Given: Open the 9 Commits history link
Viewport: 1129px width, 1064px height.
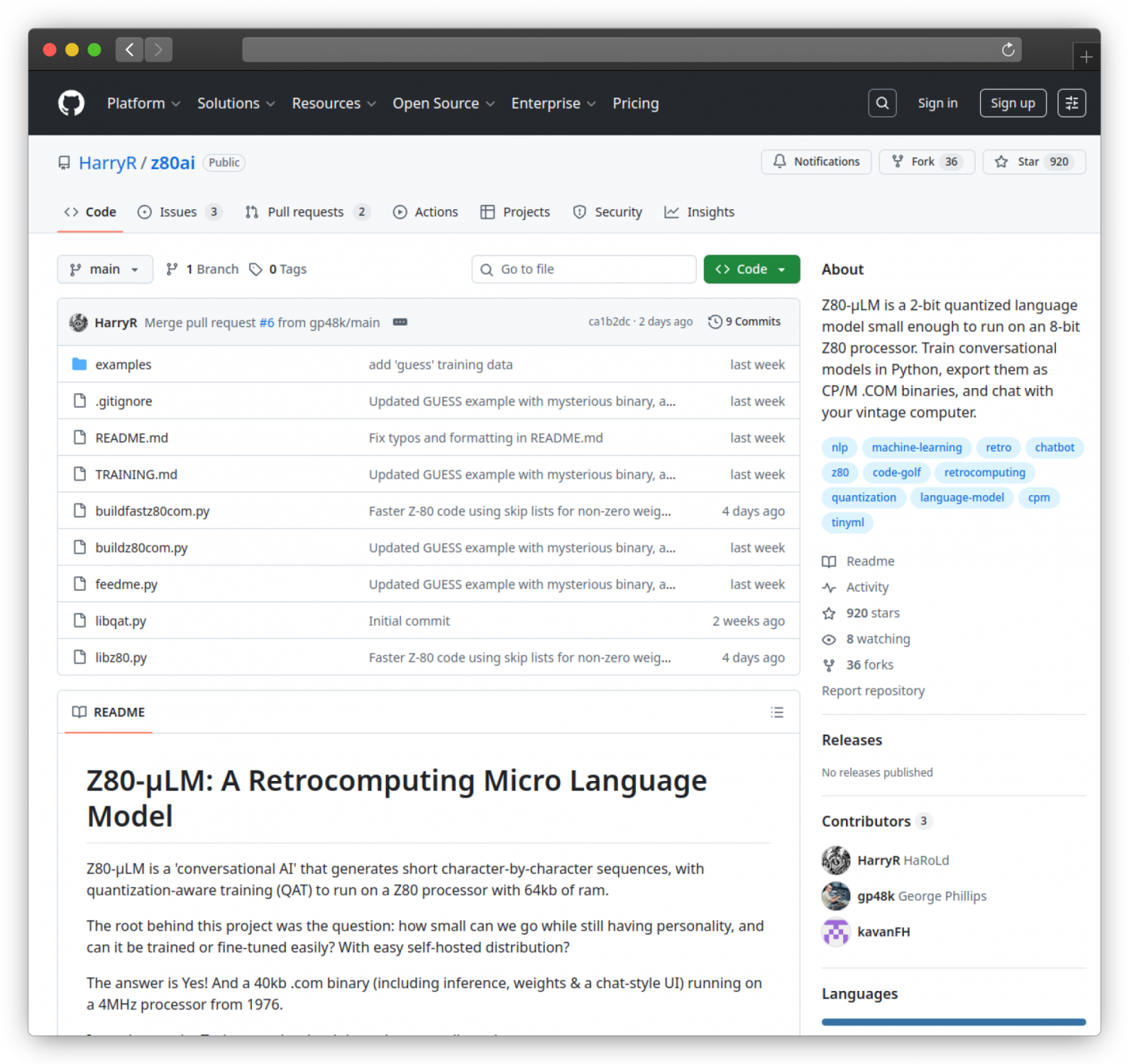Looking at the screenshot, I should [x=745, y=322].
